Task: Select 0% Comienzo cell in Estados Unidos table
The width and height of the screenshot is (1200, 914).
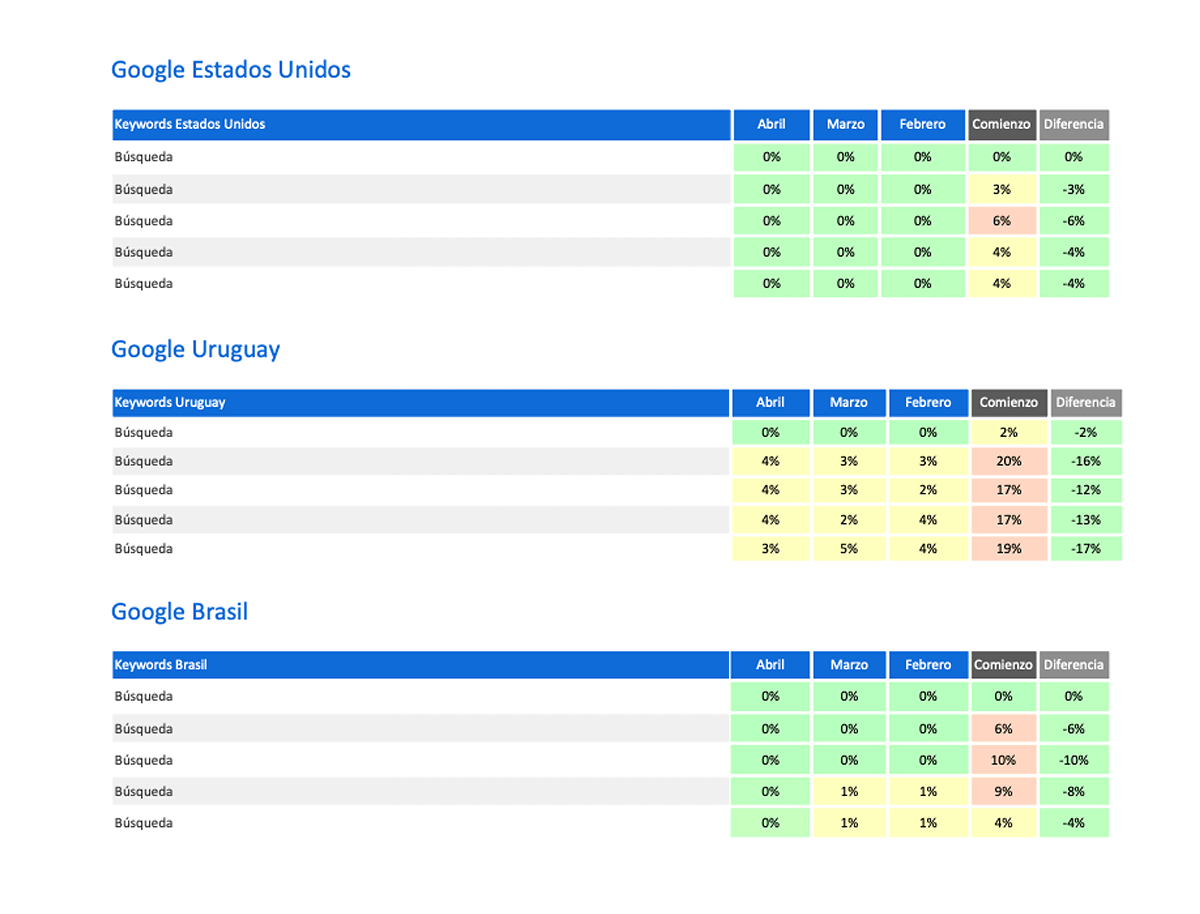Action: (x=1002, y=157)
